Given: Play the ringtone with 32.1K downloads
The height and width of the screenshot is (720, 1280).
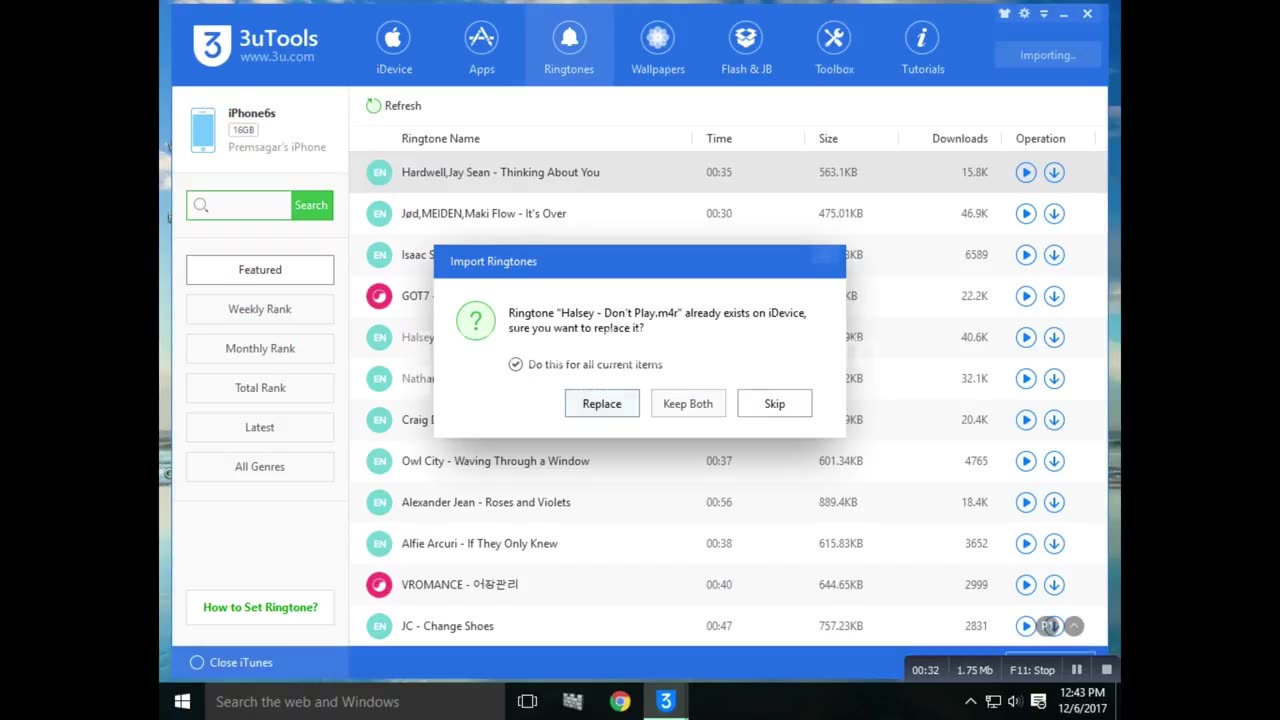Looking at the screenshot, I should click(1026, 378).
